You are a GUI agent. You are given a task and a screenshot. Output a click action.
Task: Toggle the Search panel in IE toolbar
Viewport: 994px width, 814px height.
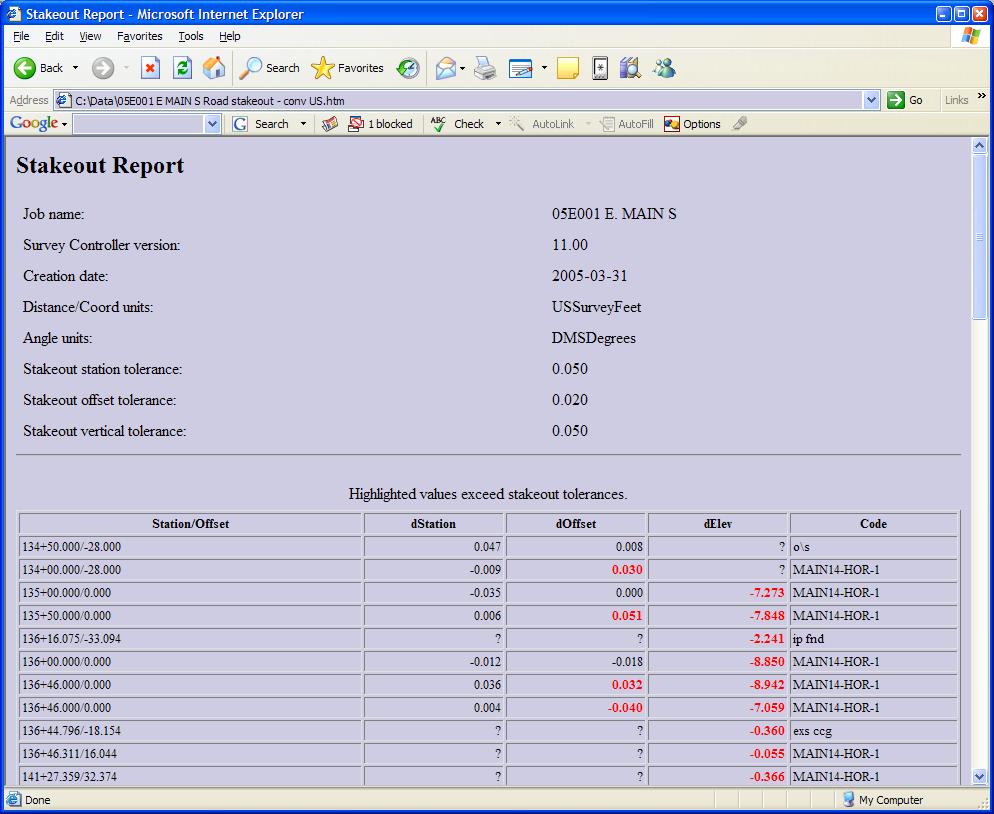(x=269, y=68)
